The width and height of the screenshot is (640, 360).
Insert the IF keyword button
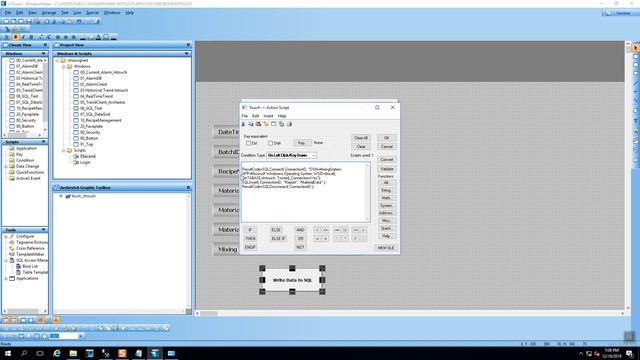(x=250, y=230)
